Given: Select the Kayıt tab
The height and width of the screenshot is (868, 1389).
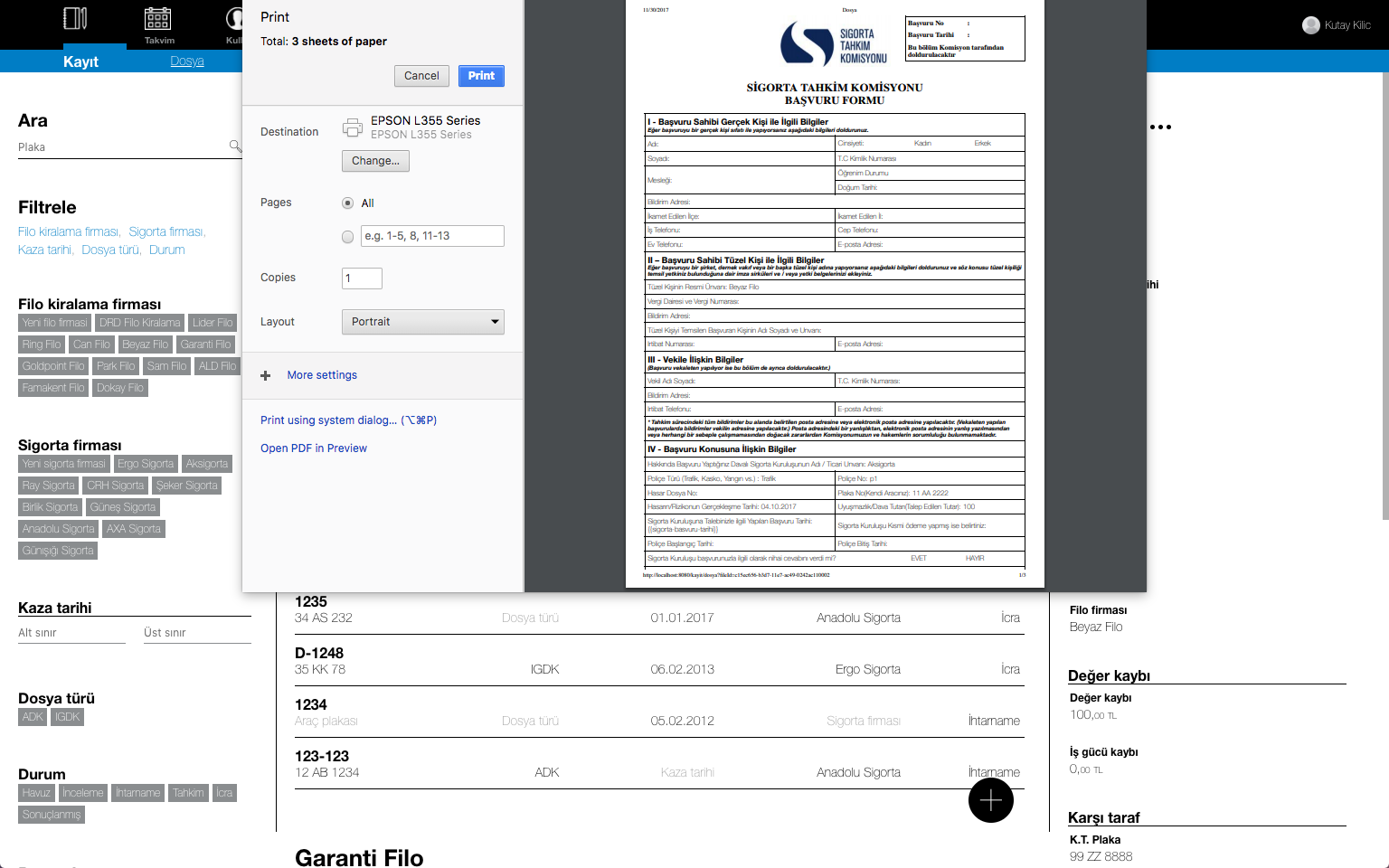Looking at the screenshot, I should click(x=80, y=61).
